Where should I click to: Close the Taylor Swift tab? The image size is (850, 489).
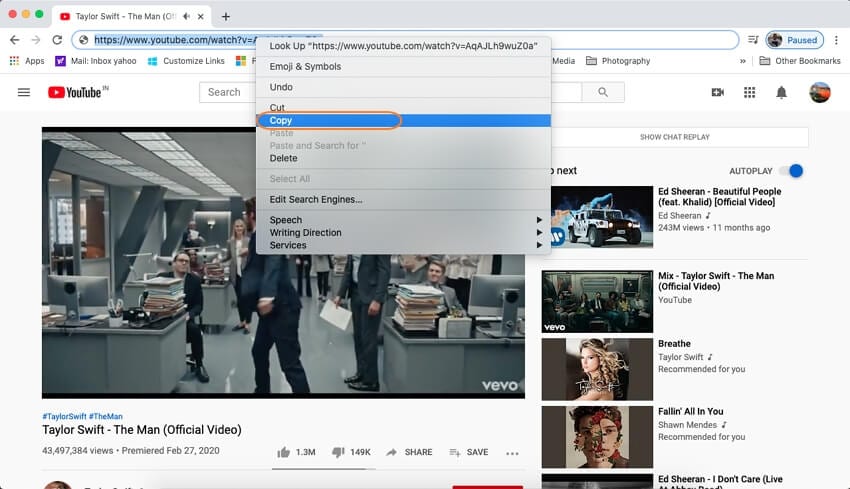tap(201, 16)
